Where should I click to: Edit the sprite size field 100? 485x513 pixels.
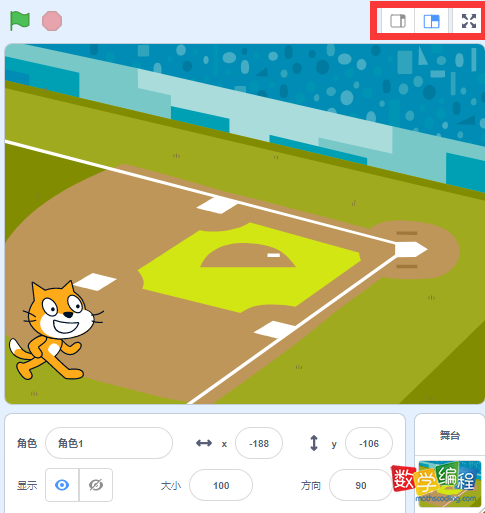(221, 485)
